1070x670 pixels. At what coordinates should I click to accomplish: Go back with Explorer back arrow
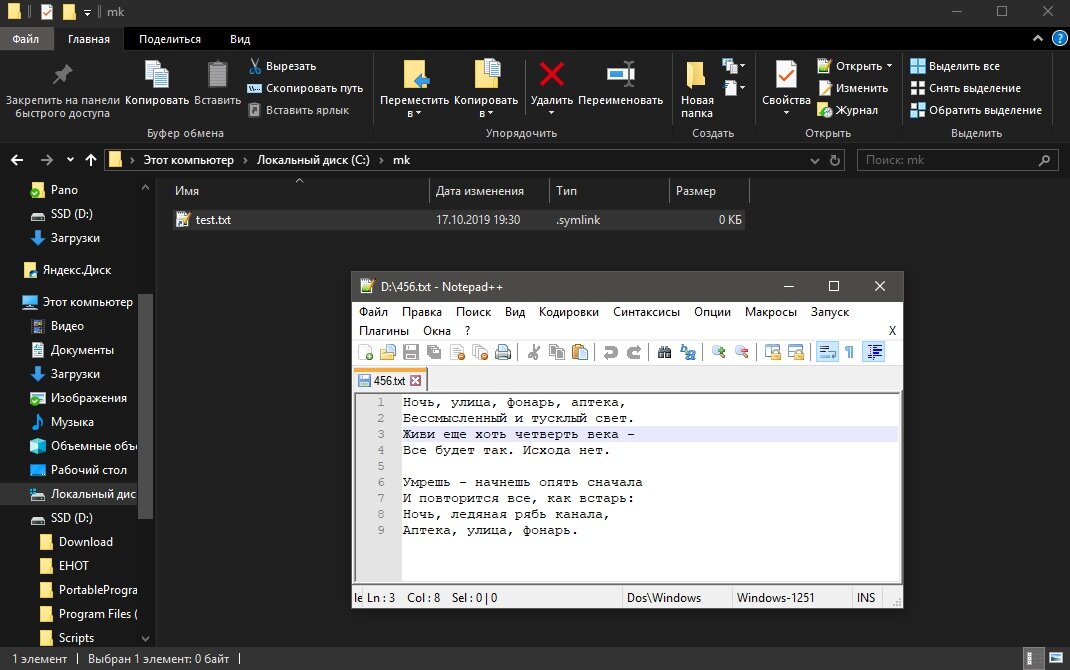(x=17, y=160)
